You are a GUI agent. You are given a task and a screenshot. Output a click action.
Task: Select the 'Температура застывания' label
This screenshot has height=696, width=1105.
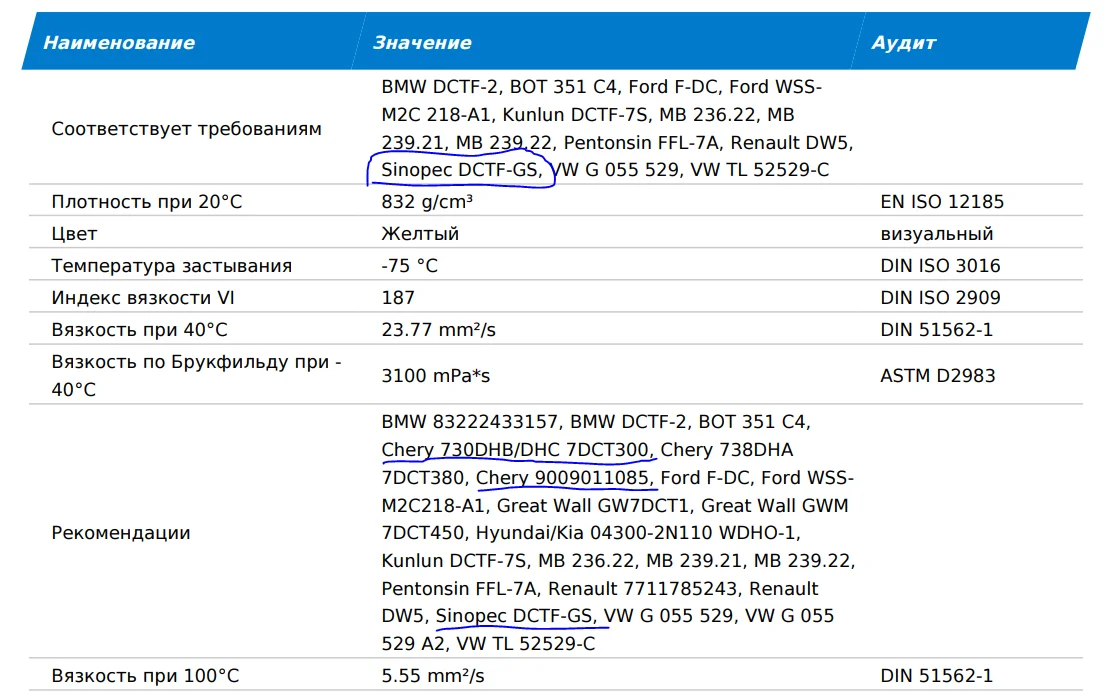click(x=171, y=266)
